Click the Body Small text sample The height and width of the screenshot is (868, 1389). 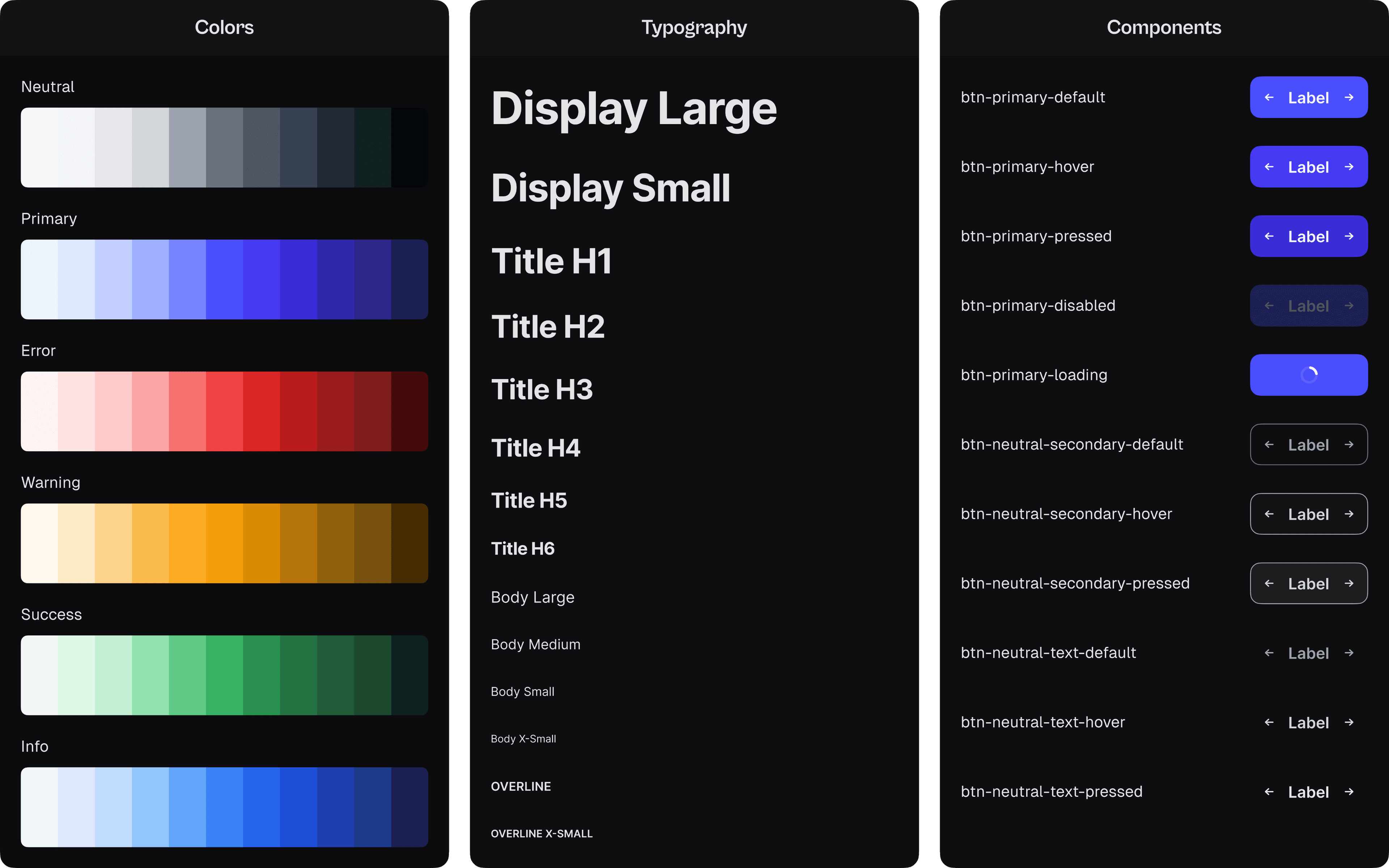pyautogui.click(x=522, y=692)
